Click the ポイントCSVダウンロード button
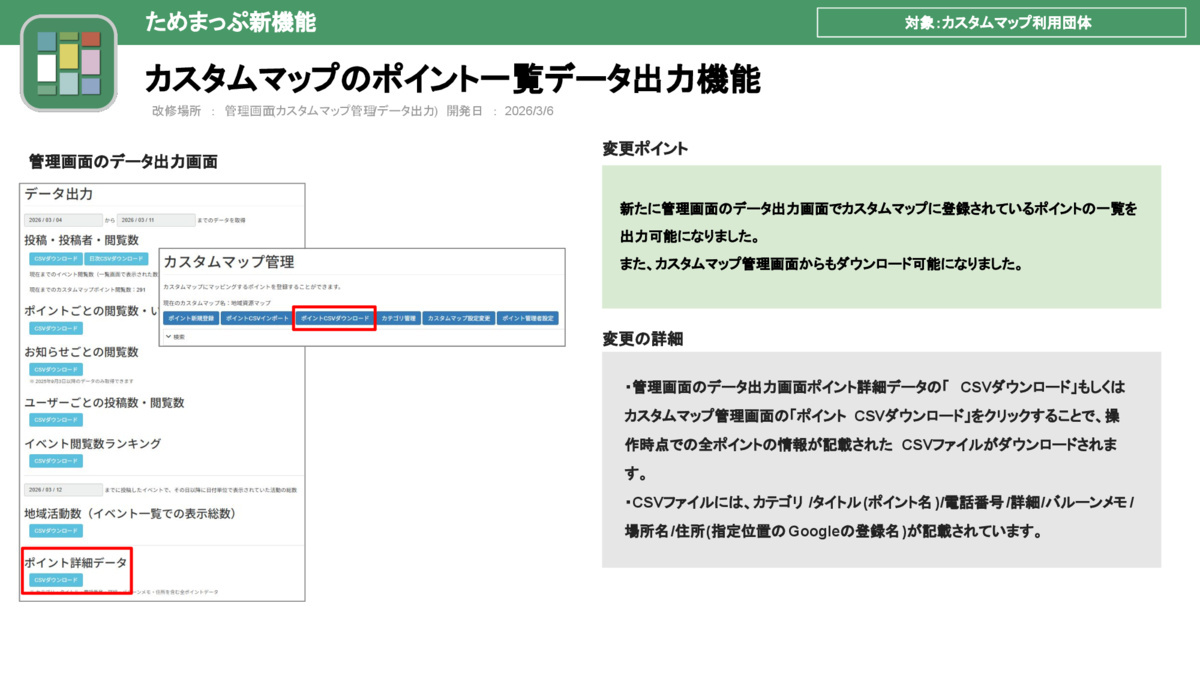This screenshot has height=675, width=1200. click(334, 318)
